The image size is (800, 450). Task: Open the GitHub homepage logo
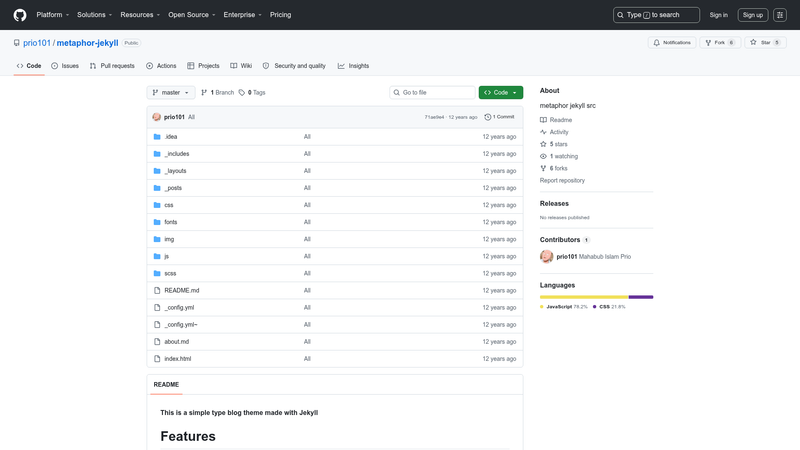click(x=20, y=15)
